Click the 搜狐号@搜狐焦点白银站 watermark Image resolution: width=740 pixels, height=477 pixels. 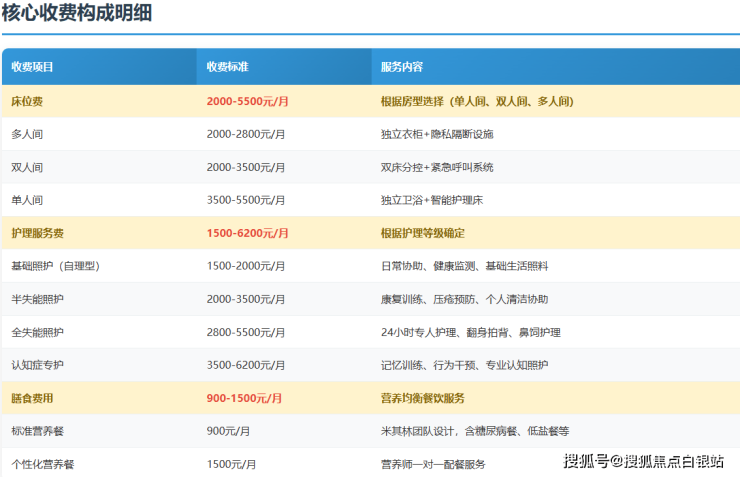tap(644, 461)
